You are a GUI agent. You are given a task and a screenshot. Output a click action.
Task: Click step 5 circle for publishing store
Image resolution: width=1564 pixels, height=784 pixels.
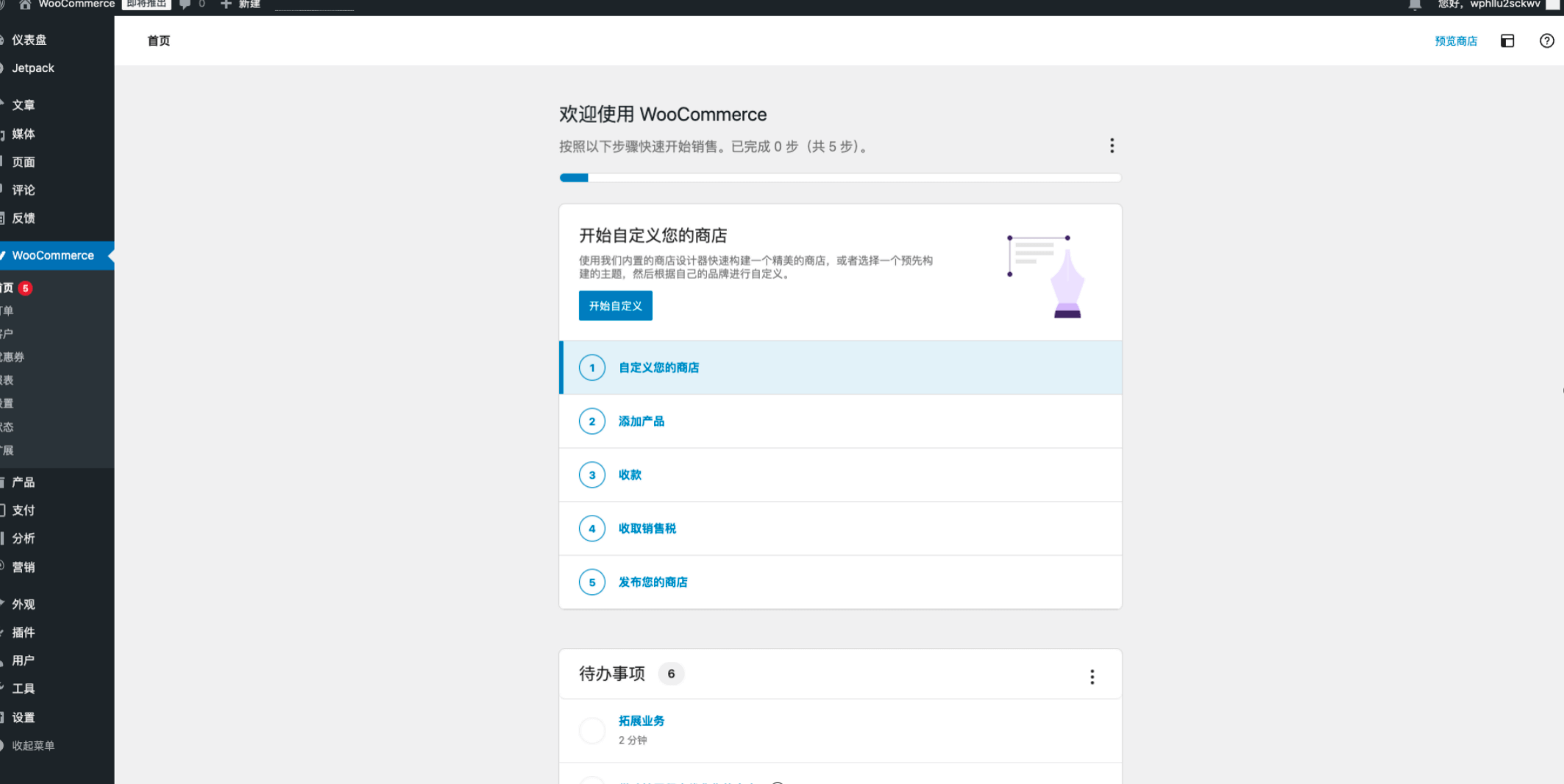[x=591, y=582]
